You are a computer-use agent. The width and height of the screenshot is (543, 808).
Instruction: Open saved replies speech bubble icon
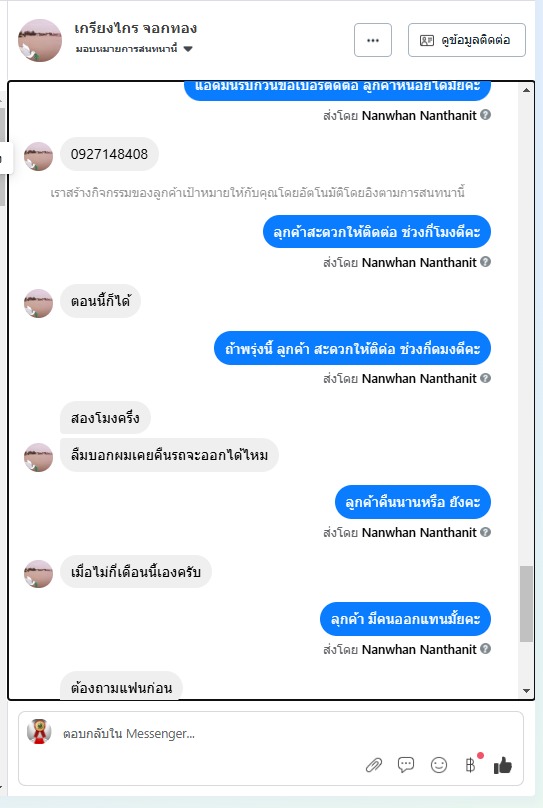406,765
